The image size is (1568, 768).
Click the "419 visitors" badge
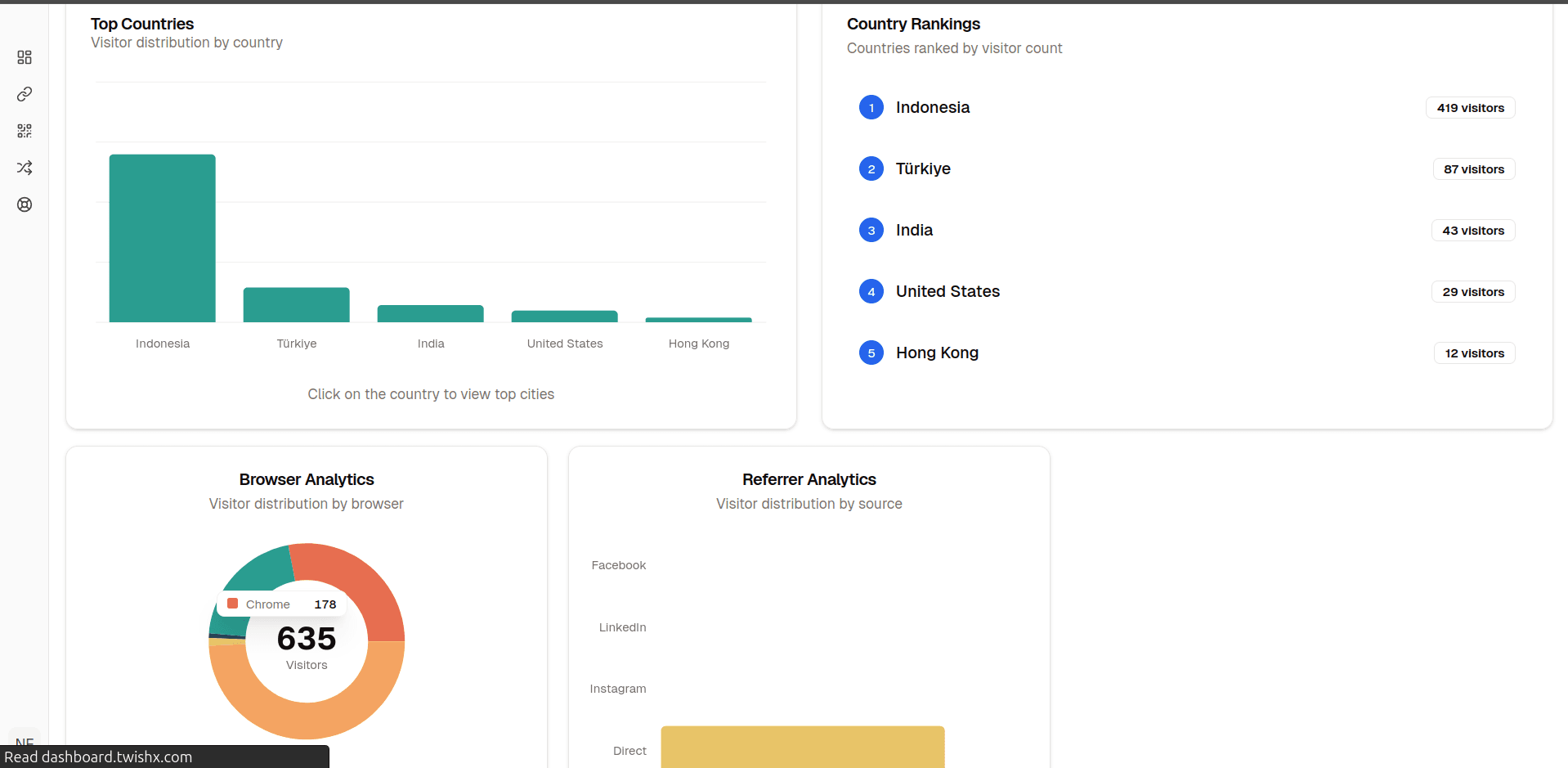(x=1471, y=108)
